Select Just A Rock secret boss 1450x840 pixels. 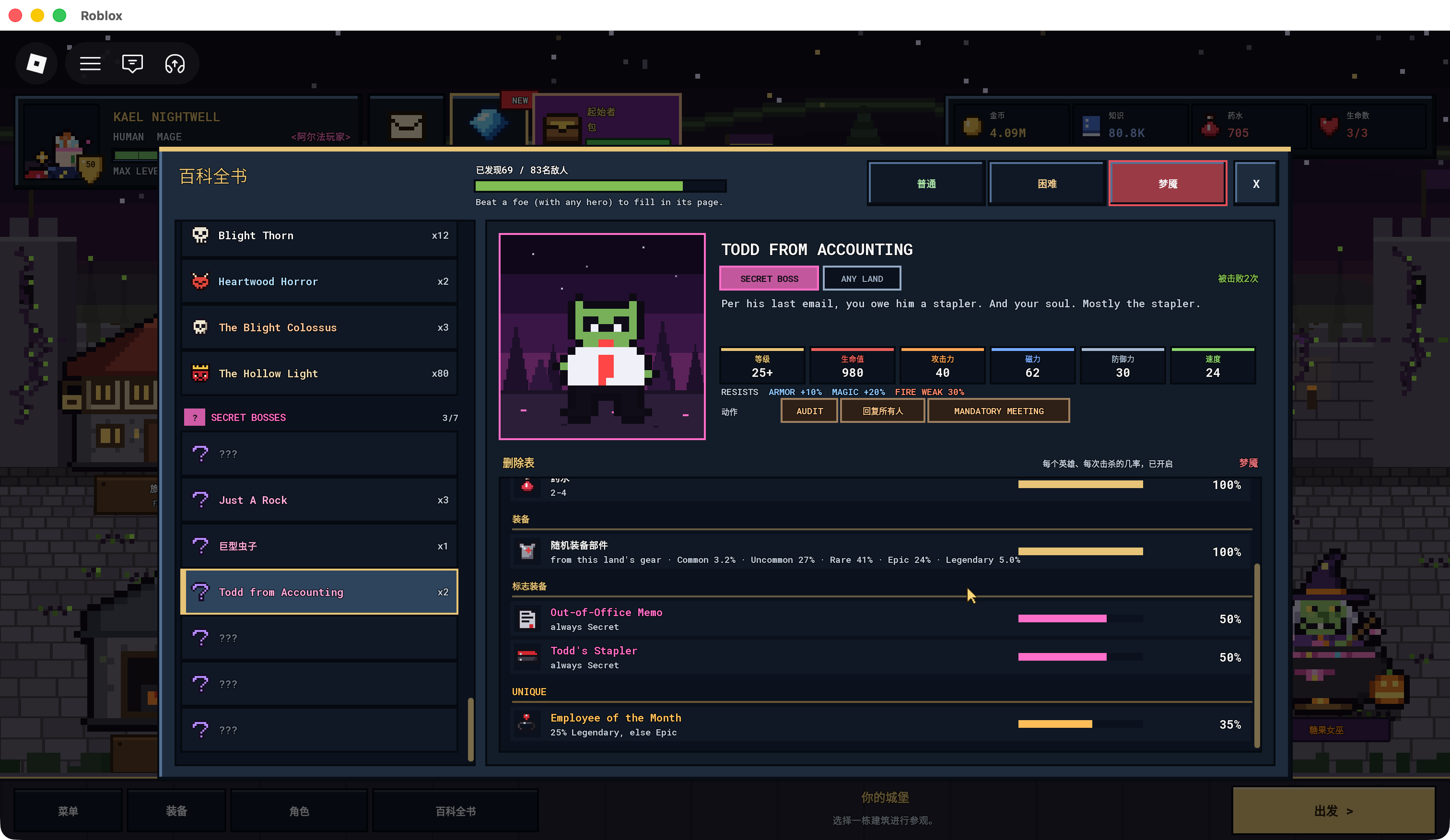click(x=319, y=500)
